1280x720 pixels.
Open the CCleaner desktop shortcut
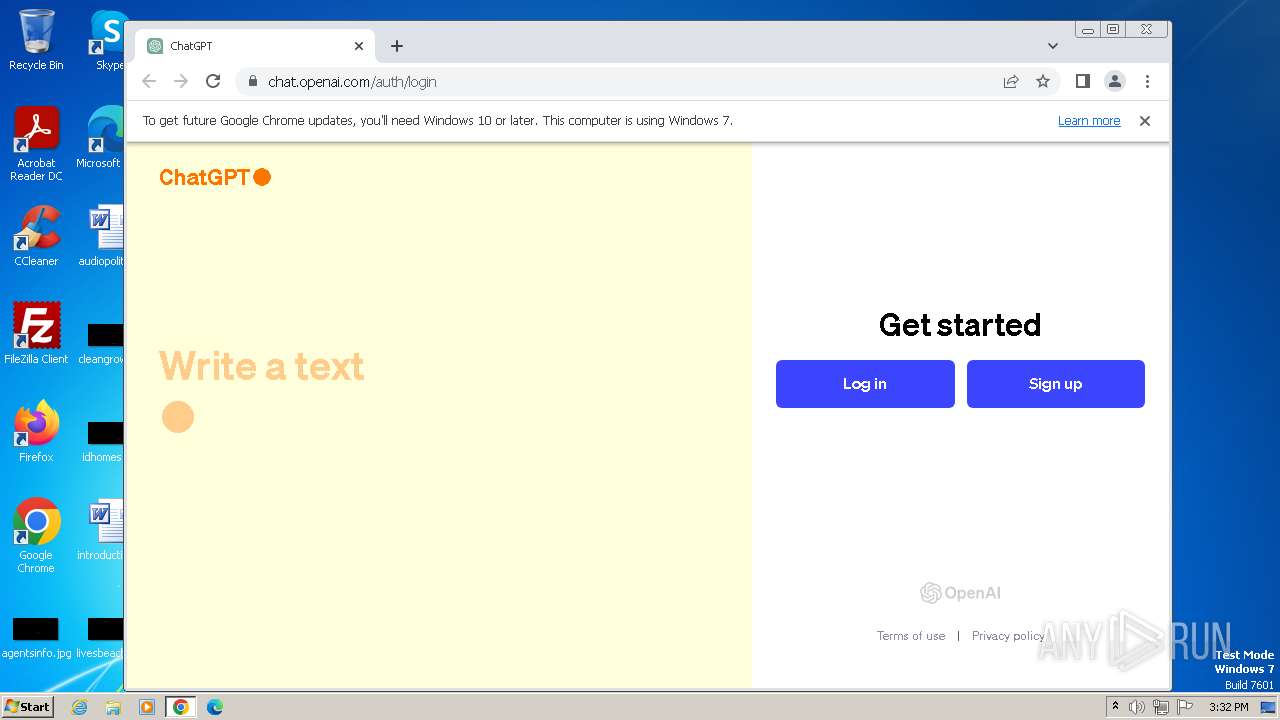[36, 236]
